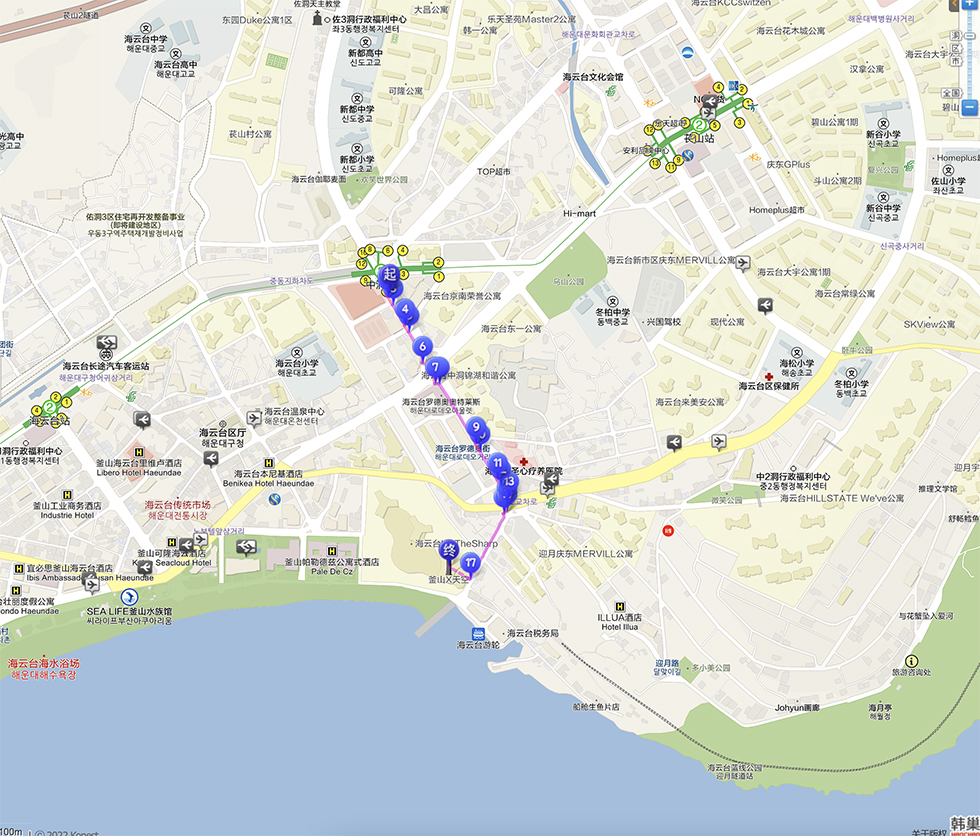Click exit 3 marker at 萇山站
Image resolution: width=980 pixels, height=836 pixels.
tap(739, 122)
